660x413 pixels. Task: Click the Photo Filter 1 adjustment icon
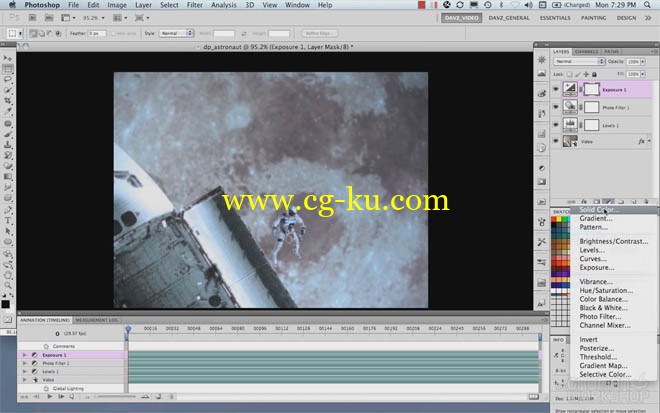click(570, 107)
